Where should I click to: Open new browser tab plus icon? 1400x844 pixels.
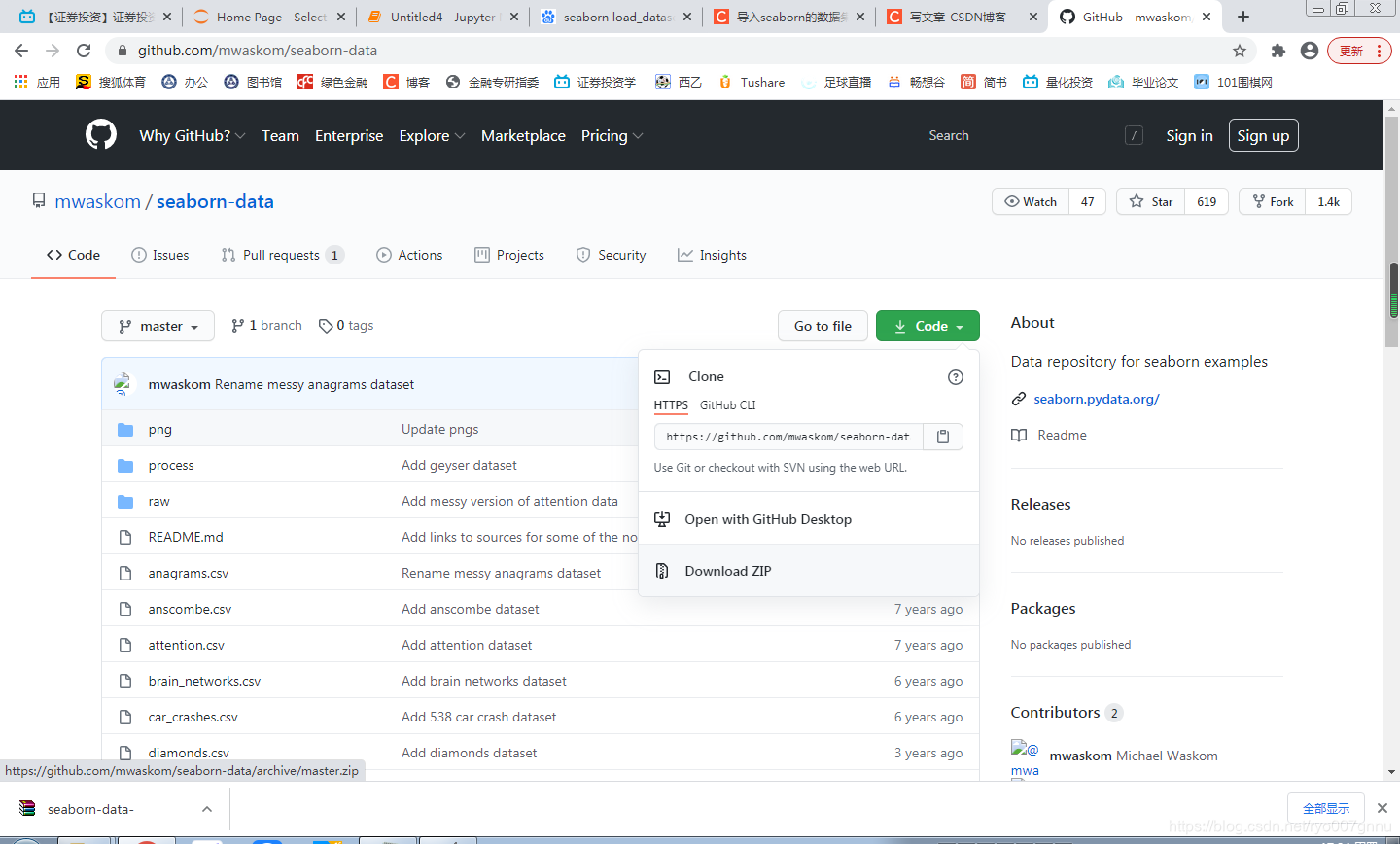[1243, 17]
